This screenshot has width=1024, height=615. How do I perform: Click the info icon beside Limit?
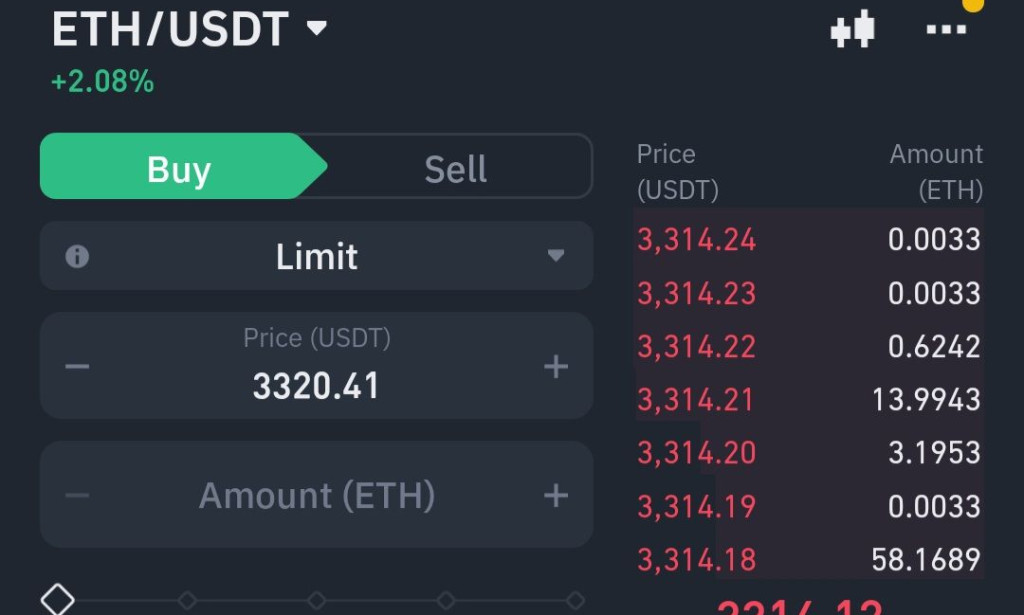click(79, 255)
